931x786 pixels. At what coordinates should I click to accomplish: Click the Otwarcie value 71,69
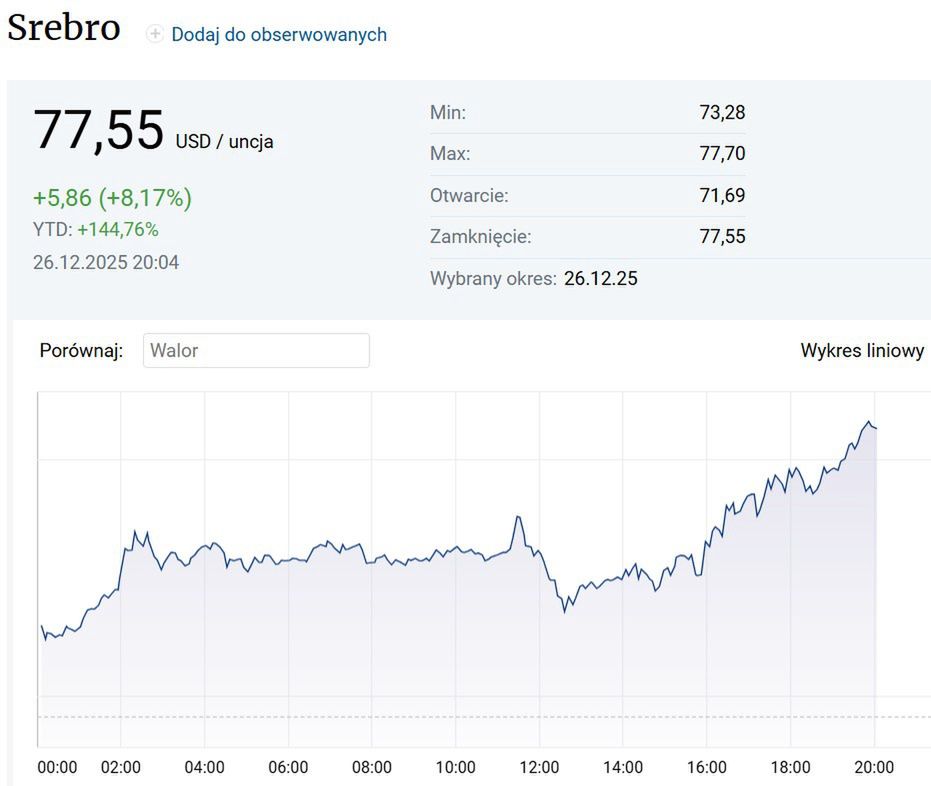tap(722, 195)
